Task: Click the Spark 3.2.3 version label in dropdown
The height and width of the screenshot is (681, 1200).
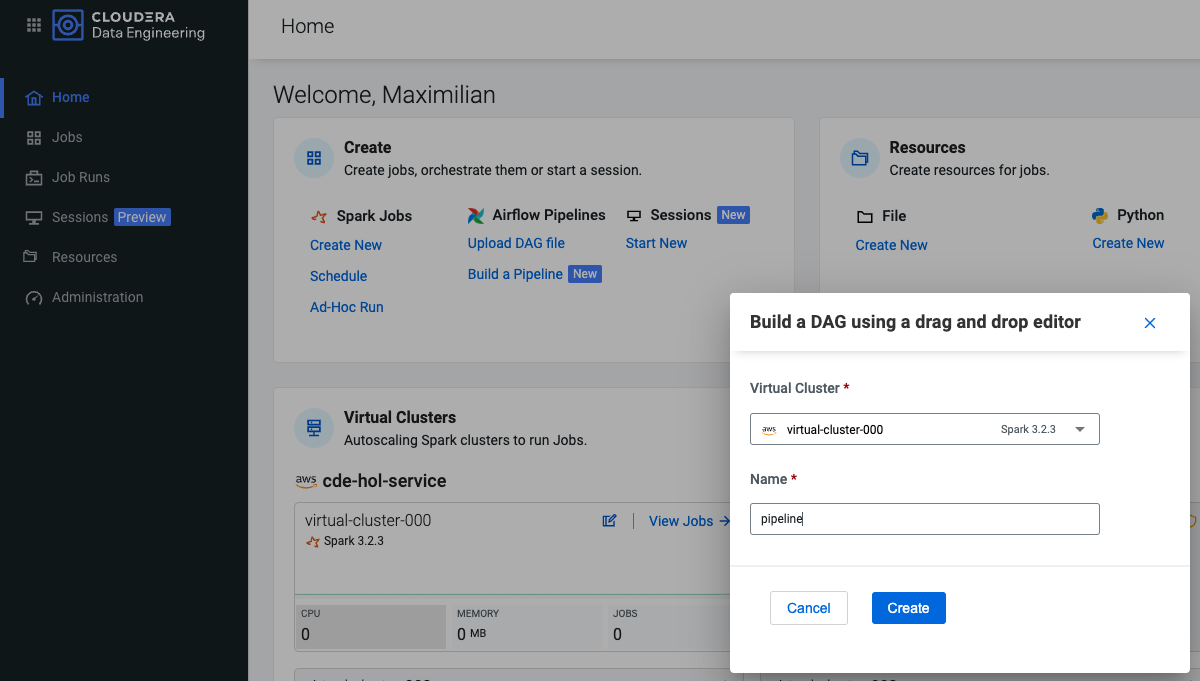Action: [1029, 430]
